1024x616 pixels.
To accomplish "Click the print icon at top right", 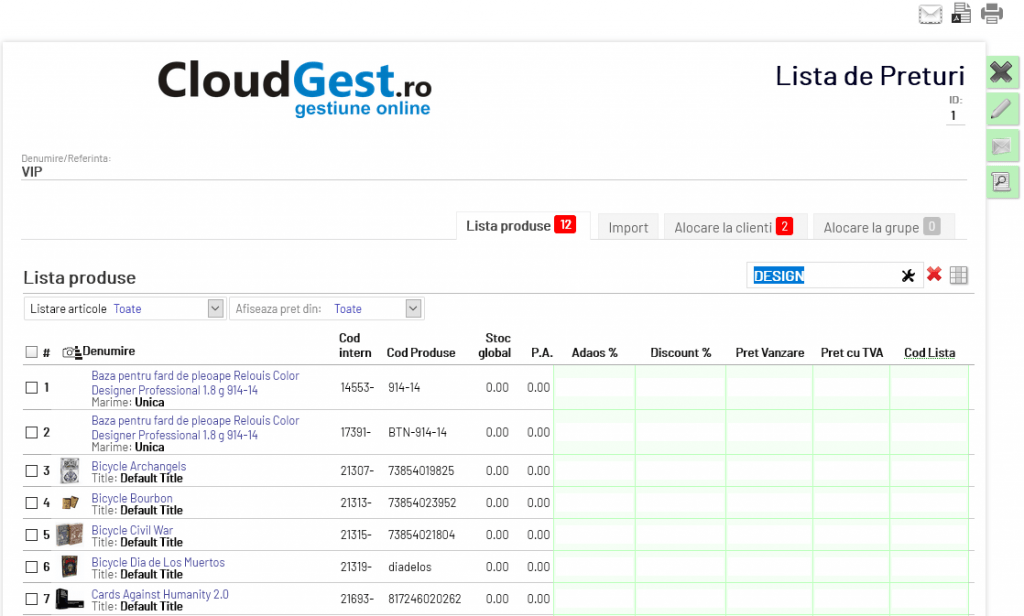I will (x=991, y=13).
